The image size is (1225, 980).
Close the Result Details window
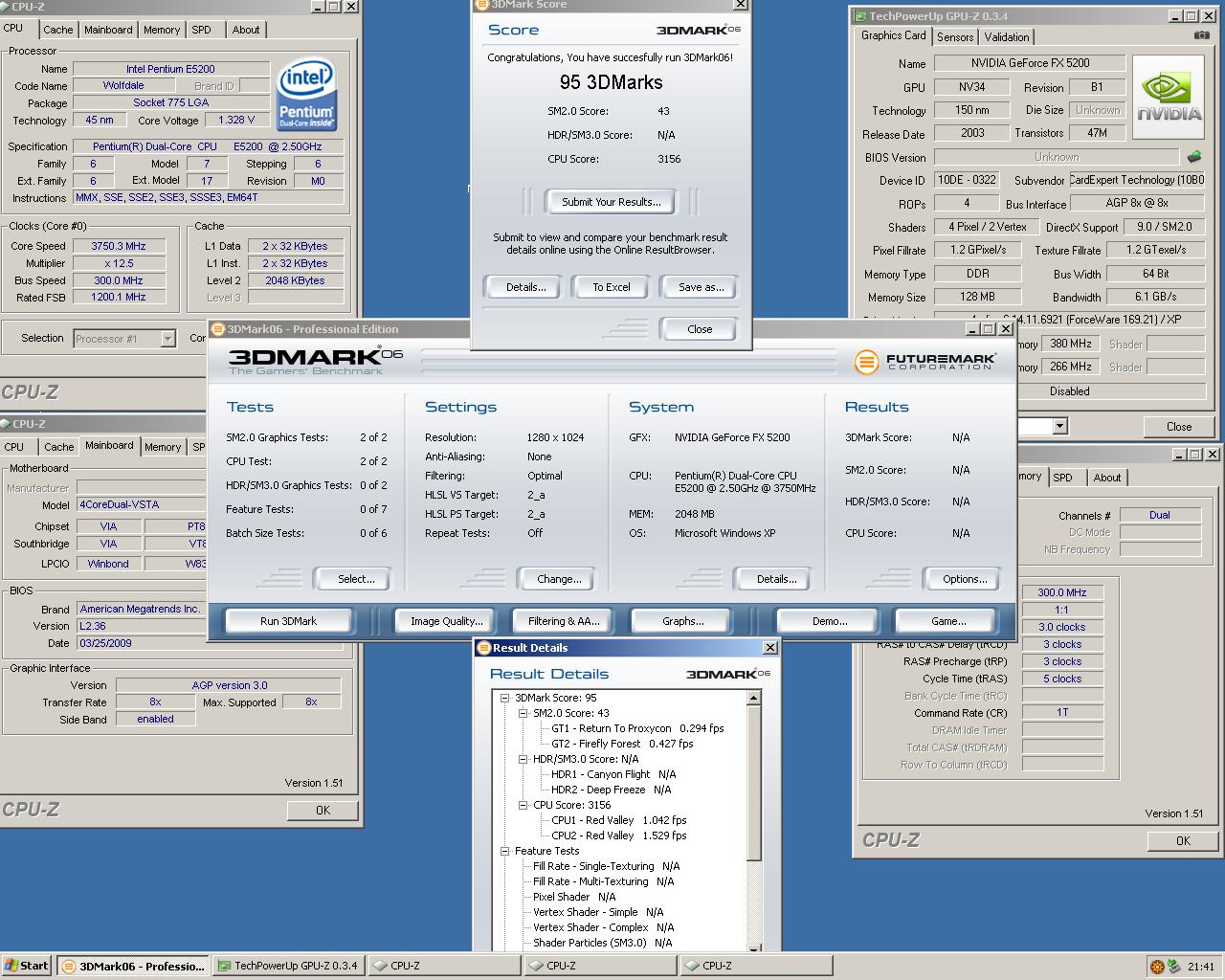click(x=769, y=648)
